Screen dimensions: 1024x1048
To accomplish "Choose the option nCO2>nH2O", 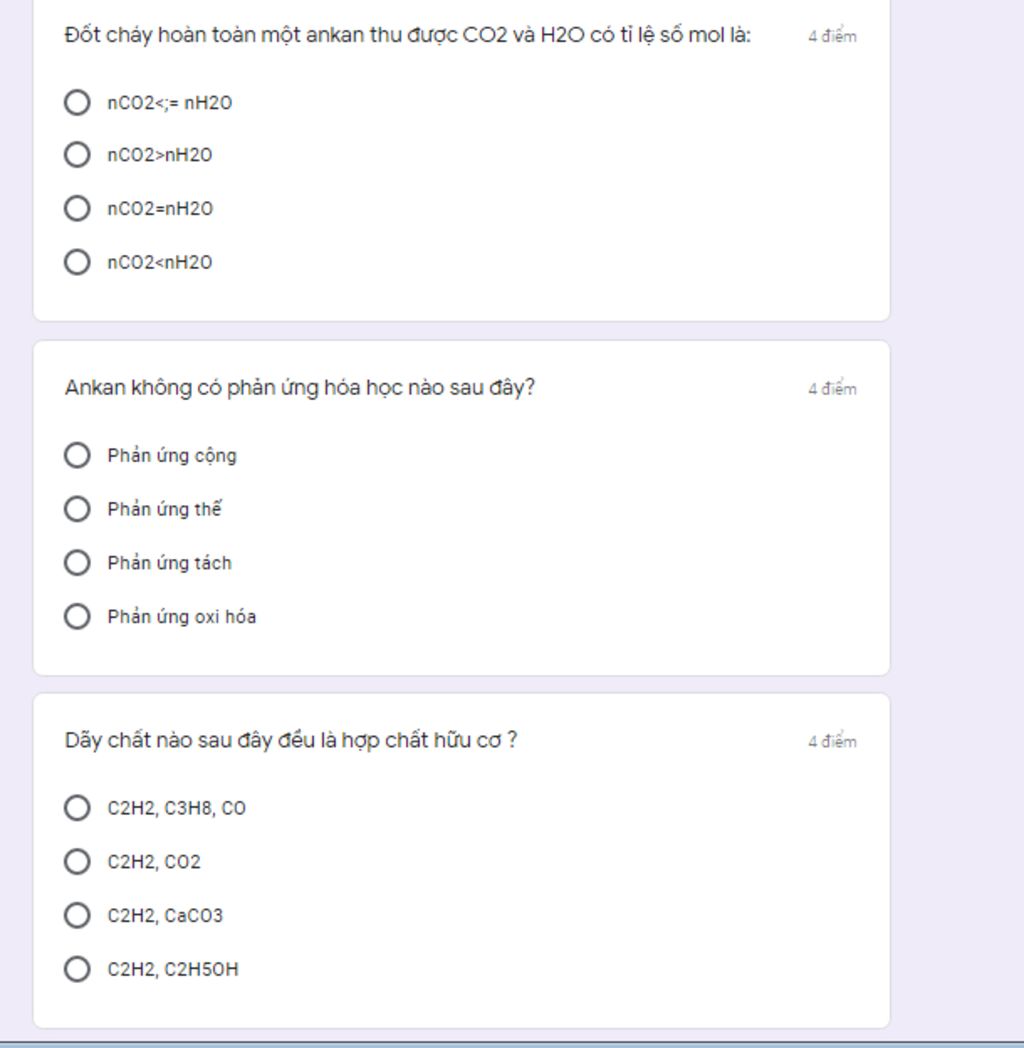I will 78,154.
